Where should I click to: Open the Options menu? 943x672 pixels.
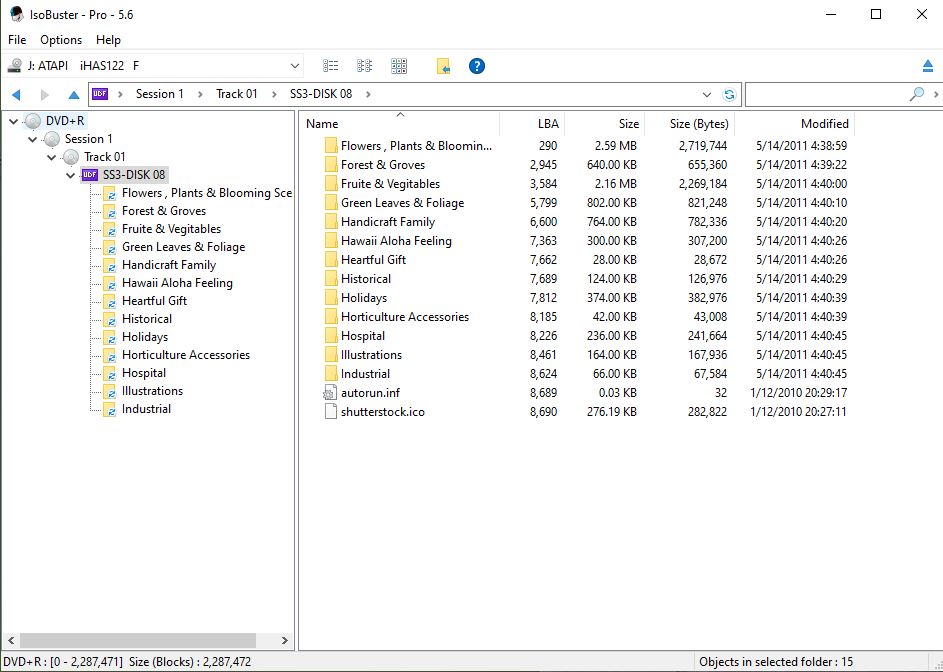point(61,40)
